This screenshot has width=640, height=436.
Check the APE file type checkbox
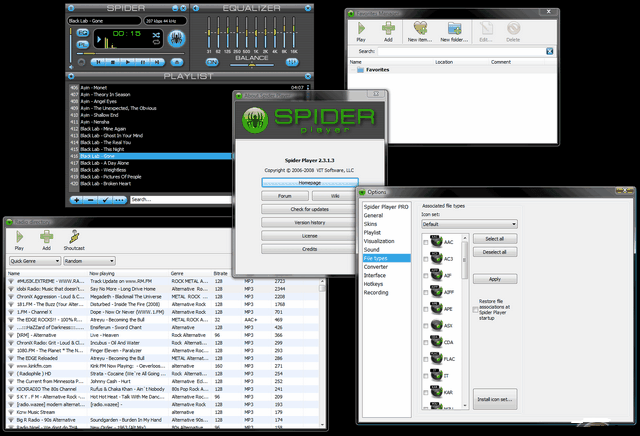(426, 309)
